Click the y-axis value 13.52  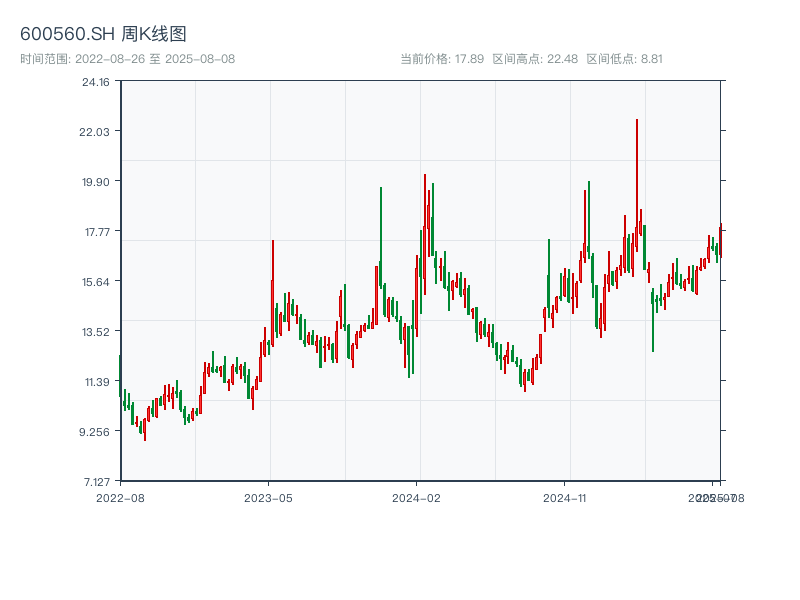[96, 333]
